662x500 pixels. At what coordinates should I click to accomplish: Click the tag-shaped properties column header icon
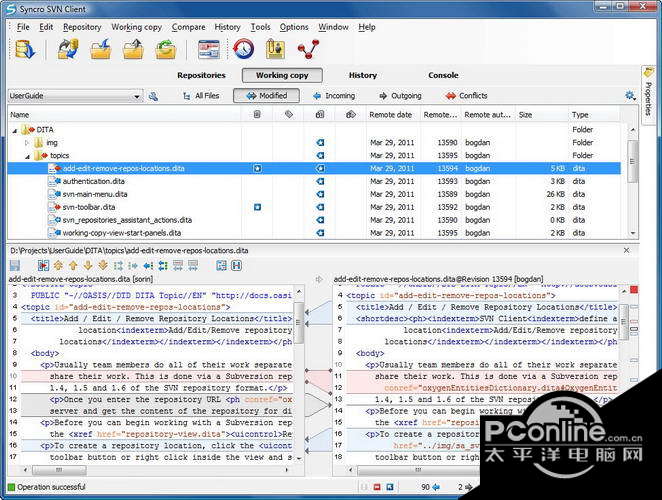click(x=289, y=114)
